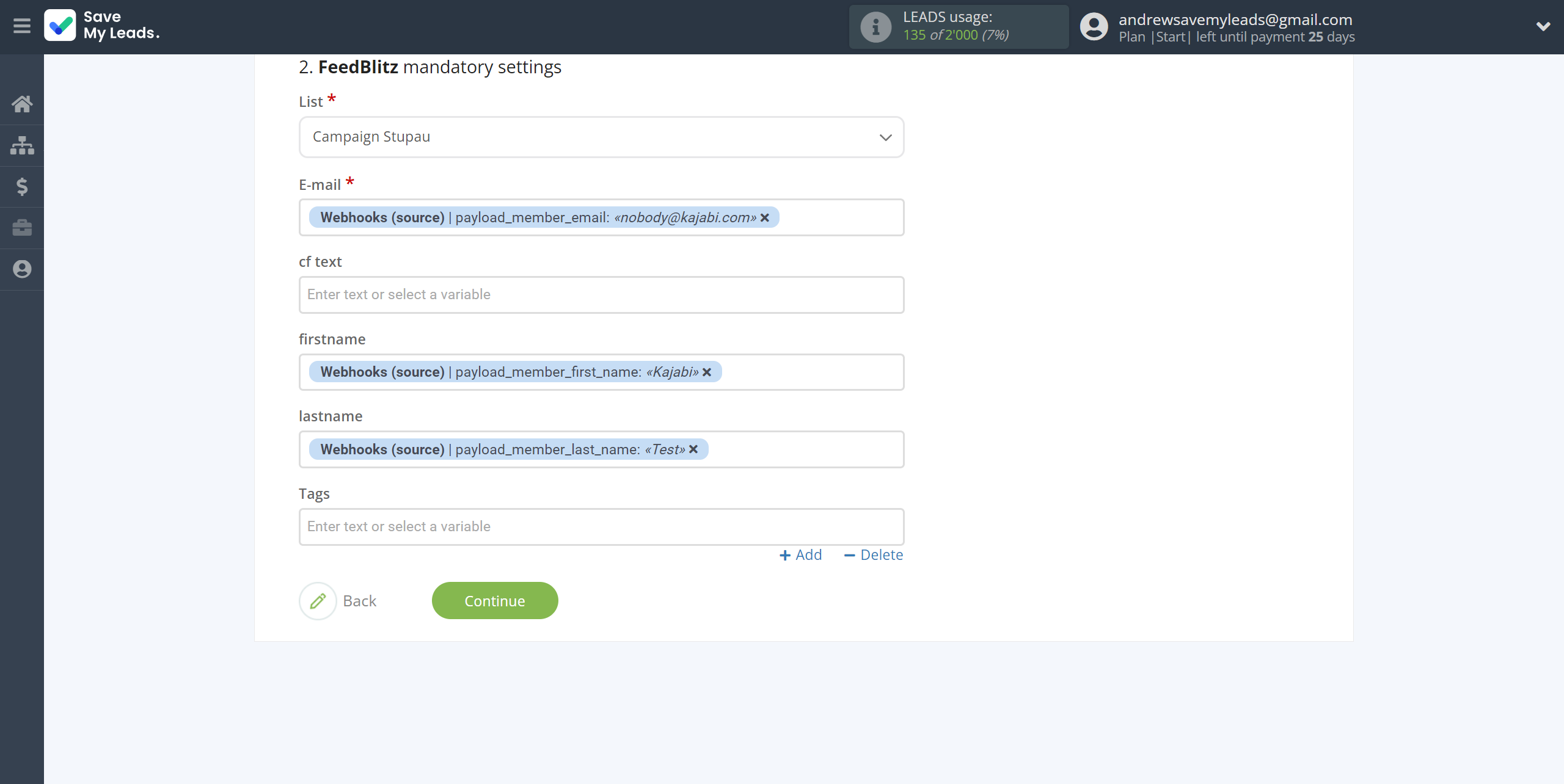
Task: Click the payload_member_email variable chip
Action: [x=544, y=217]
